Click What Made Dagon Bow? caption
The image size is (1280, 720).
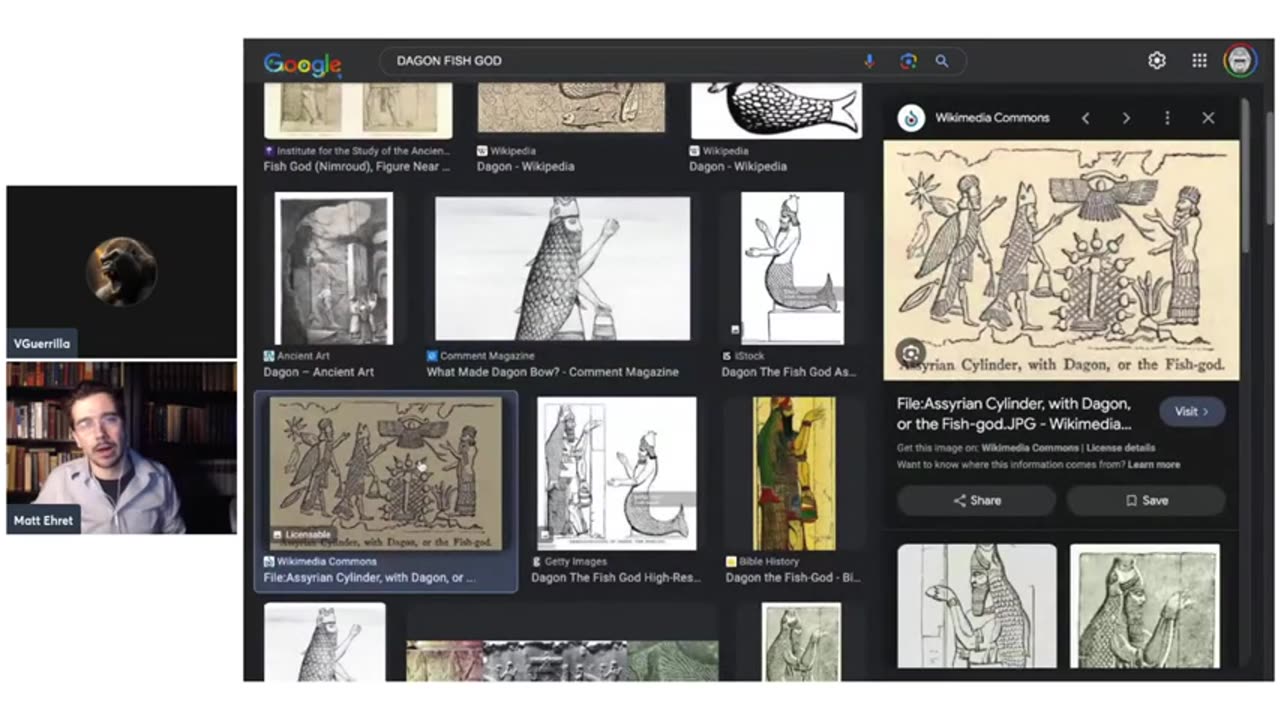[x=552, y=372]
